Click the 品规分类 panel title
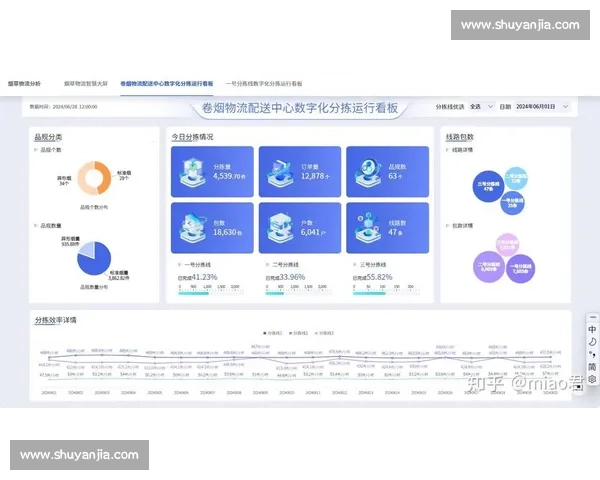The width and height of the screenshot is (600, 480). point(48,137)
